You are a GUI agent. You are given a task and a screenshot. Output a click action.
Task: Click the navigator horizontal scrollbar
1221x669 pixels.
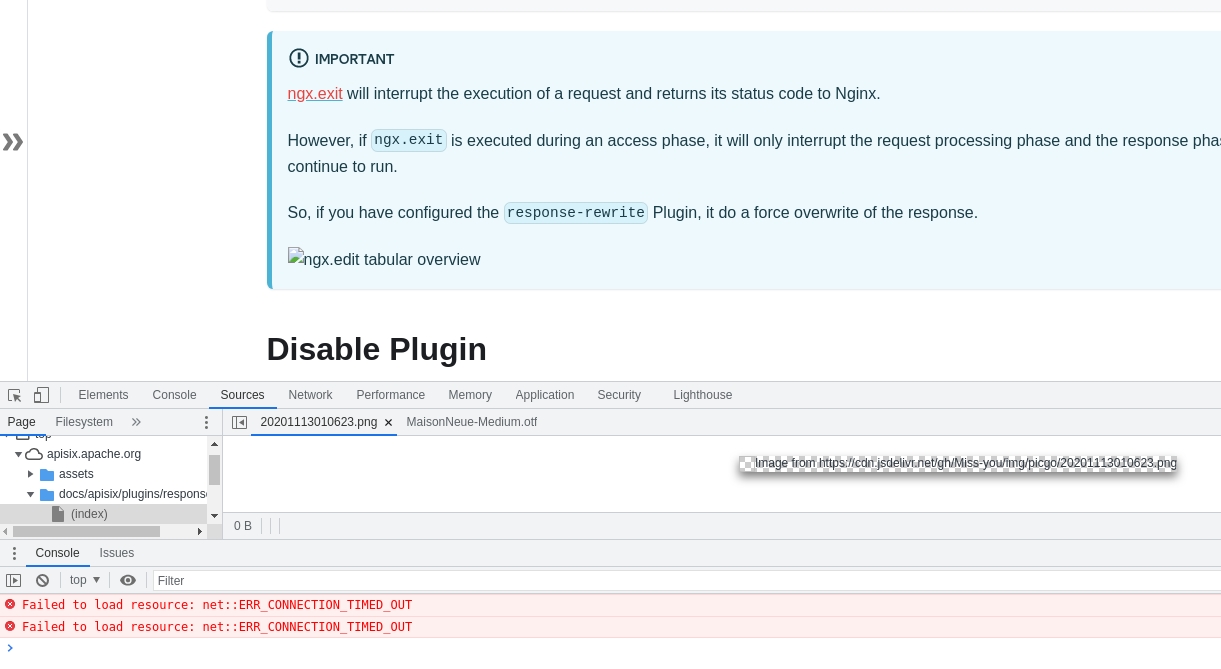pyautogui.click(x=100, y=531)
